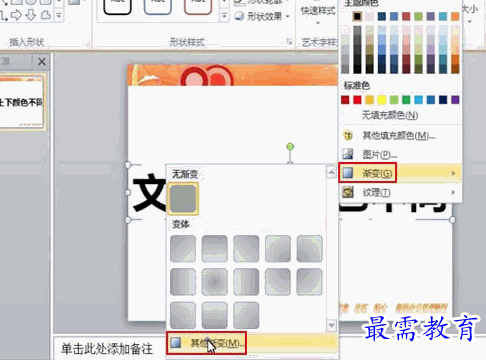The height and width of the screenshot is (360, 486).
Task: Apply third gradient variant in top row
Action: 246,249
